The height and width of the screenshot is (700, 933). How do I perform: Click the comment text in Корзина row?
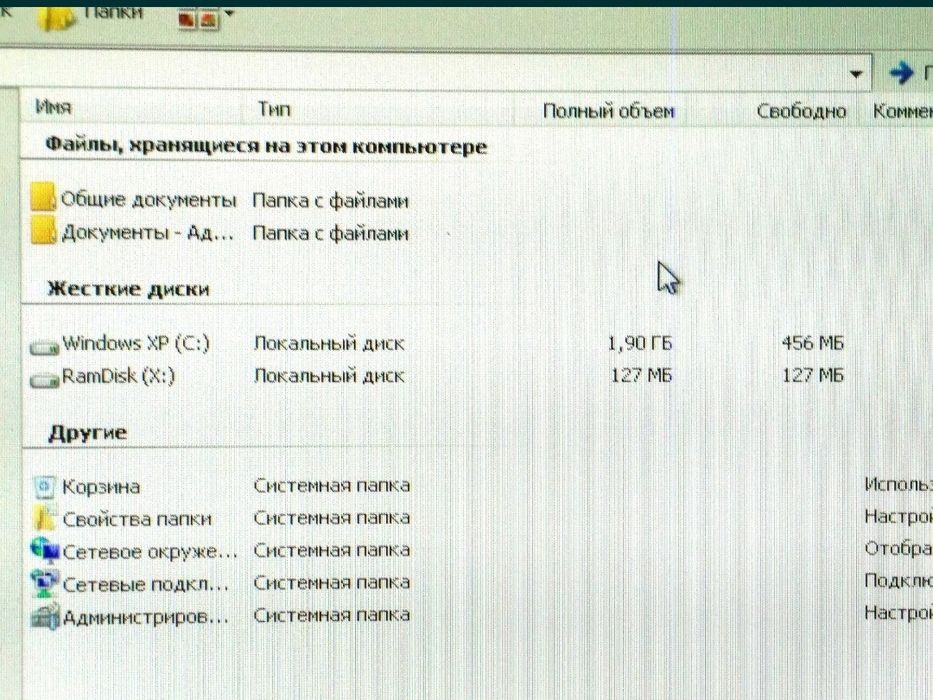click(898, 485)
